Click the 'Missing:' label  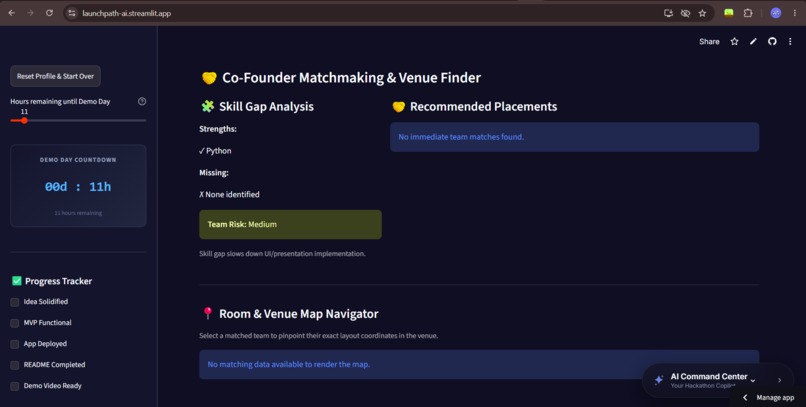tap(214, 173)
